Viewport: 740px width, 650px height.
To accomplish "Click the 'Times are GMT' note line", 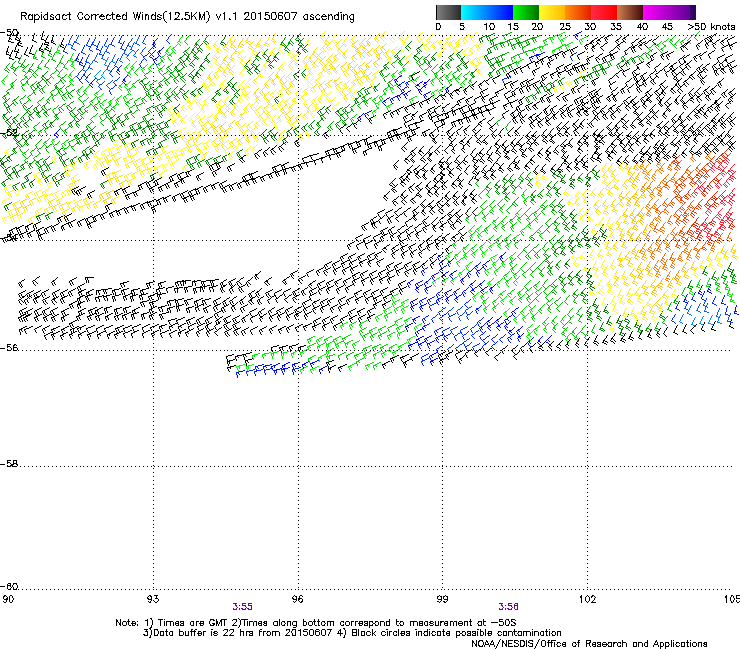I will [x=316, y=623].
